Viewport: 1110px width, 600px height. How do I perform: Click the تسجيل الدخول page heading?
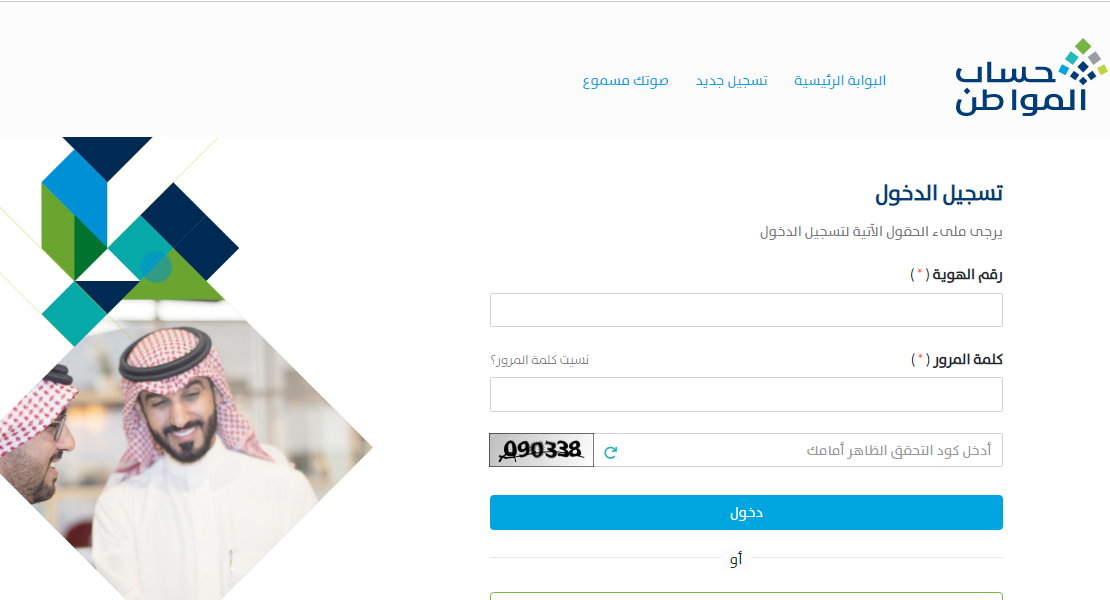tap(939, 193)
